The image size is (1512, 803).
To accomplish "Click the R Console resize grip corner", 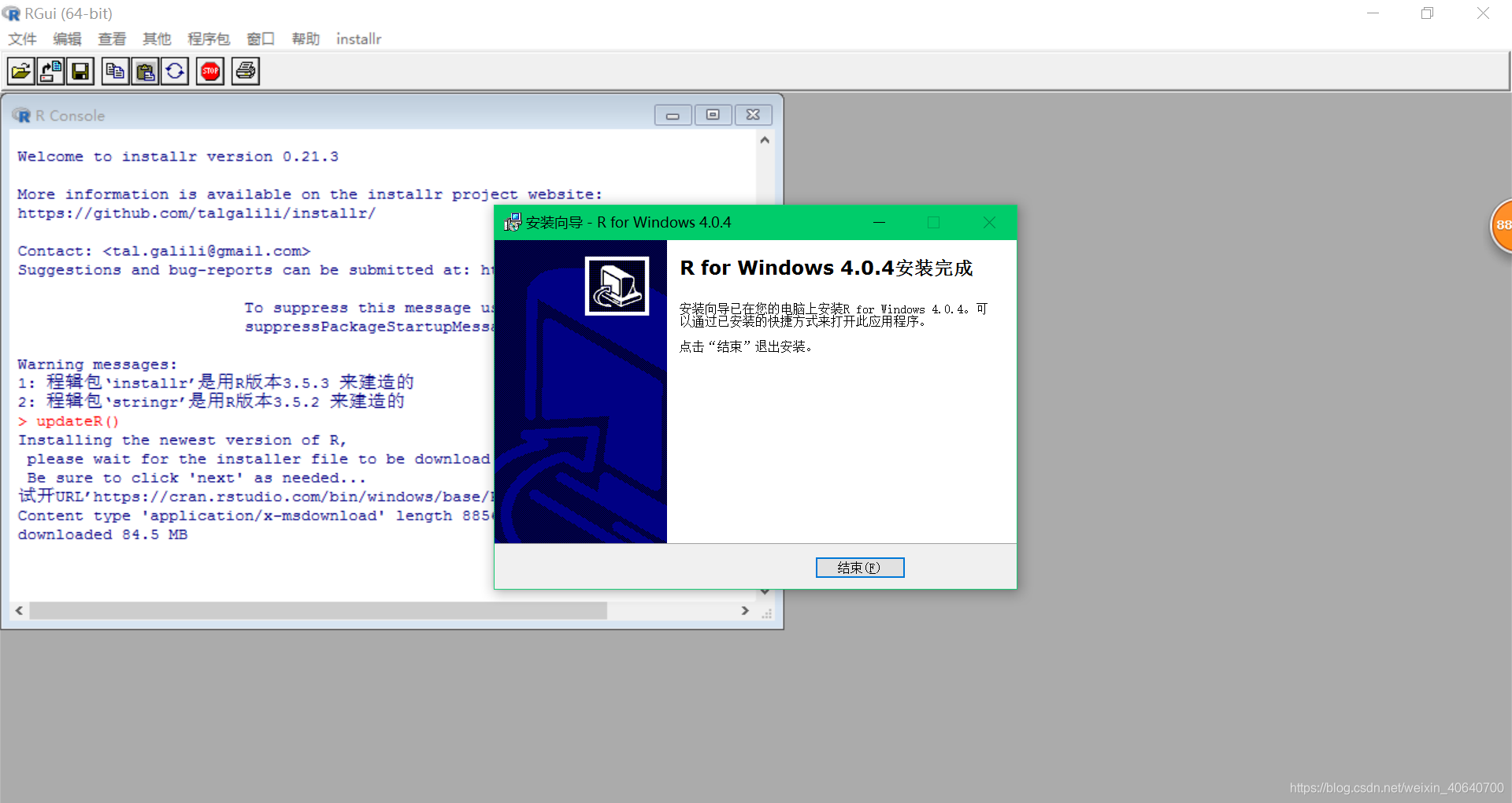I will coord(766,613).
